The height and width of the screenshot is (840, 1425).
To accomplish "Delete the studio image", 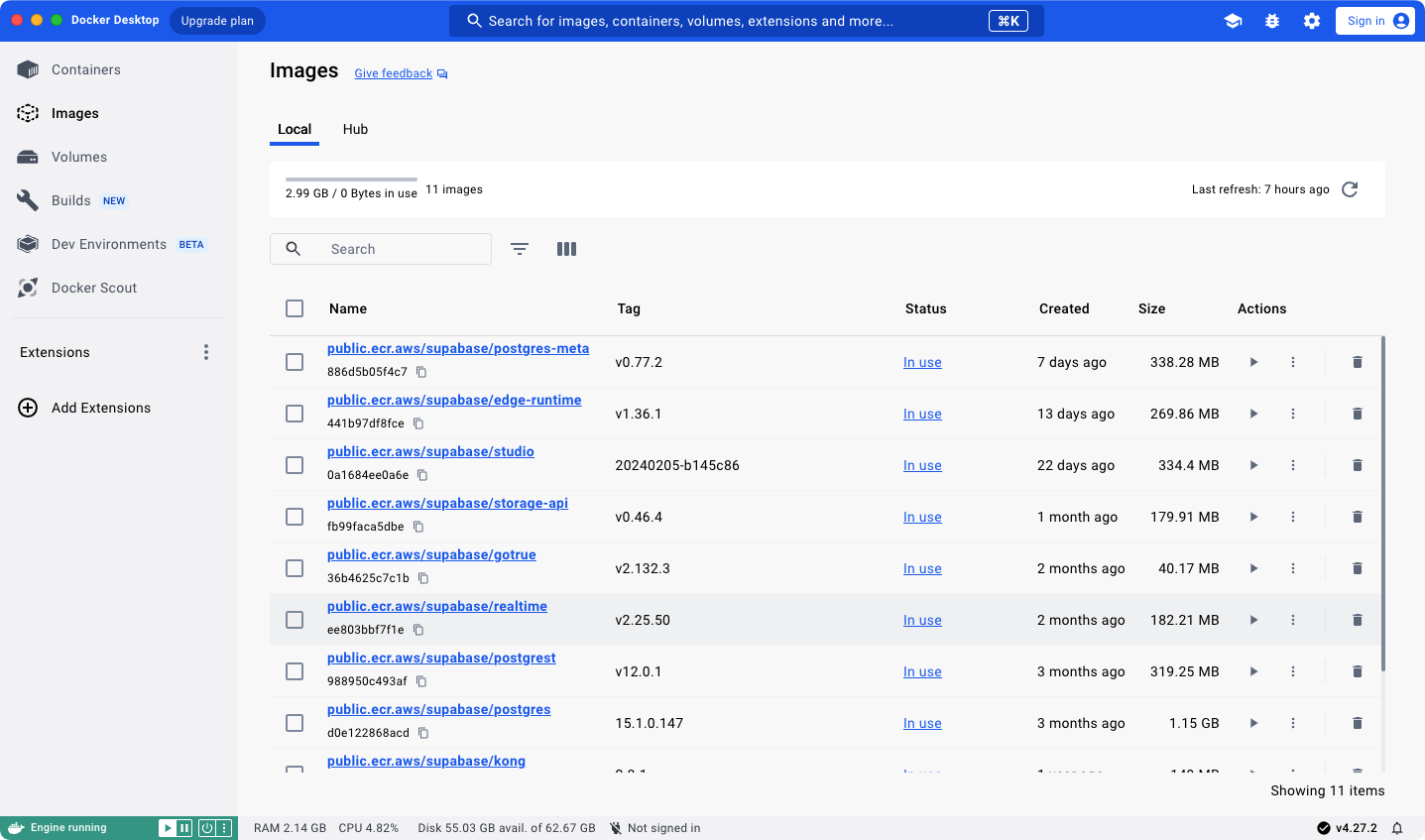I will pos(1358,465).
